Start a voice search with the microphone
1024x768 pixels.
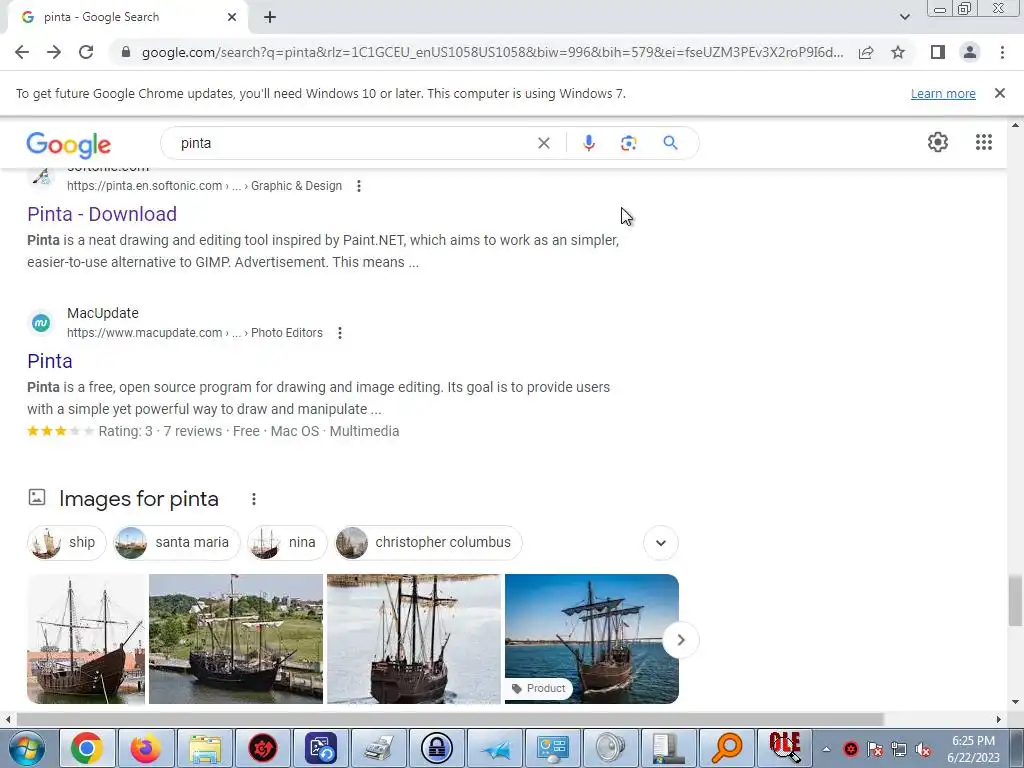tap(588, 143)
